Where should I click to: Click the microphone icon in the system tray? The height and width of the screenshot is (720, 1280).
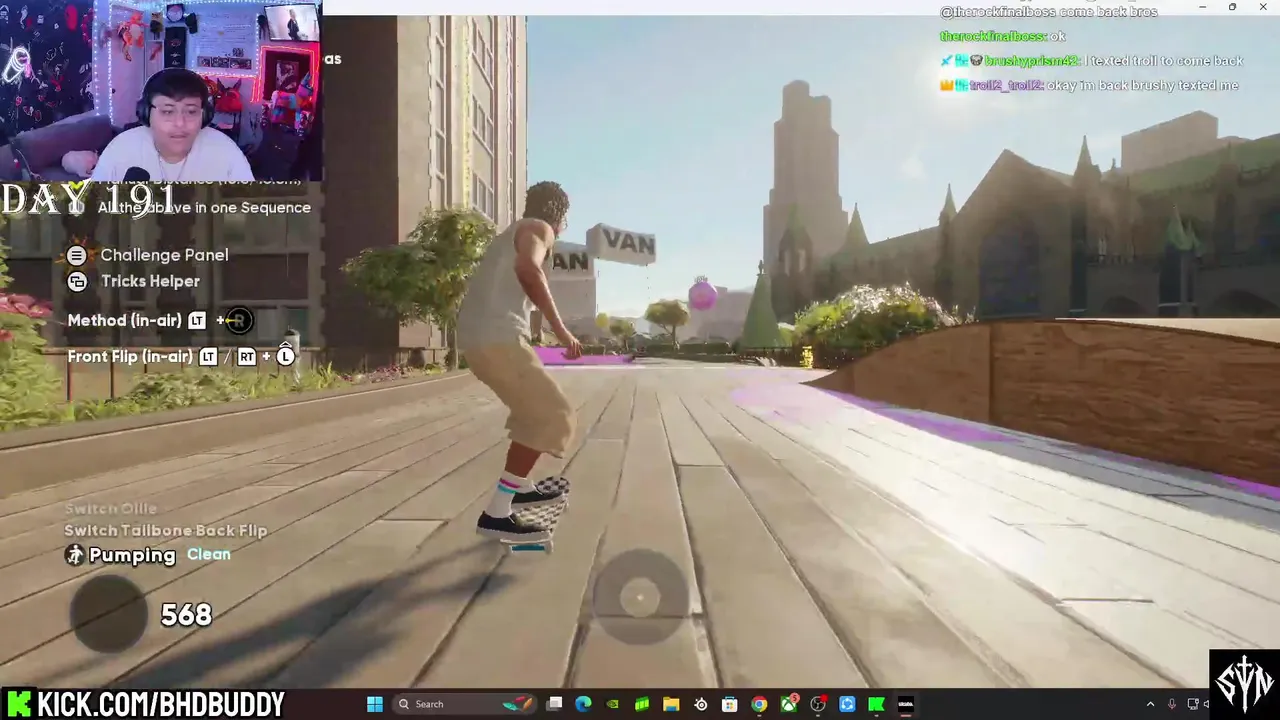(1171, 704)
